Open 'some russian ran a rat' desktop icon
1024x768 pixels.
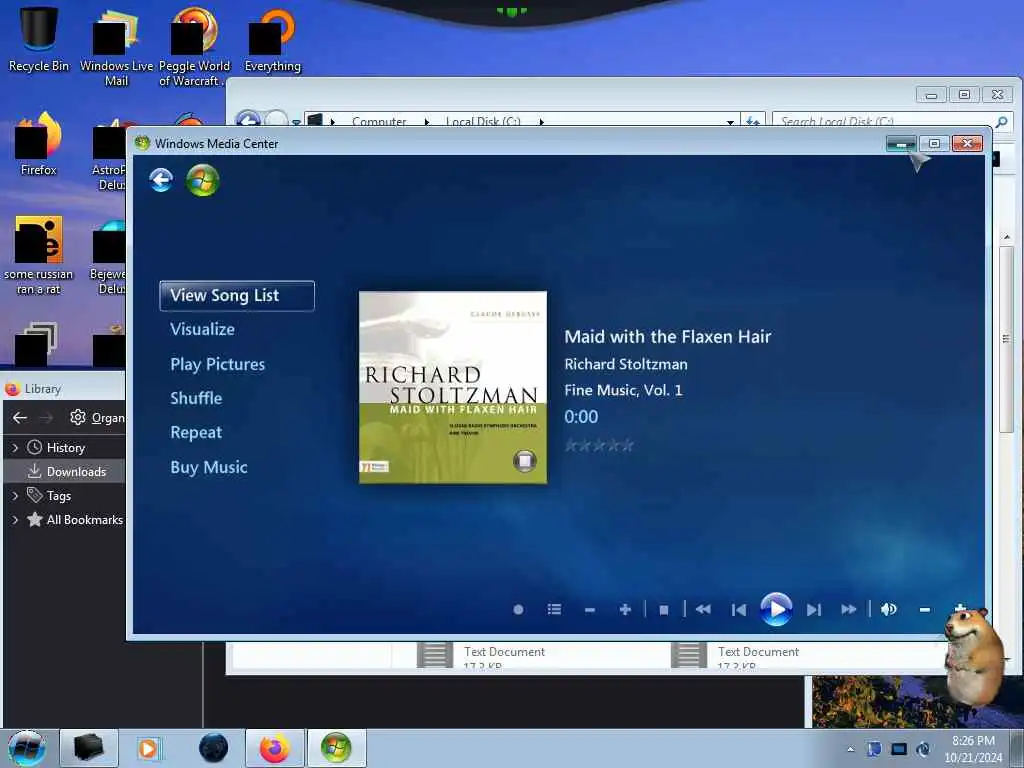pyautogui.click(x=39, y=255)
